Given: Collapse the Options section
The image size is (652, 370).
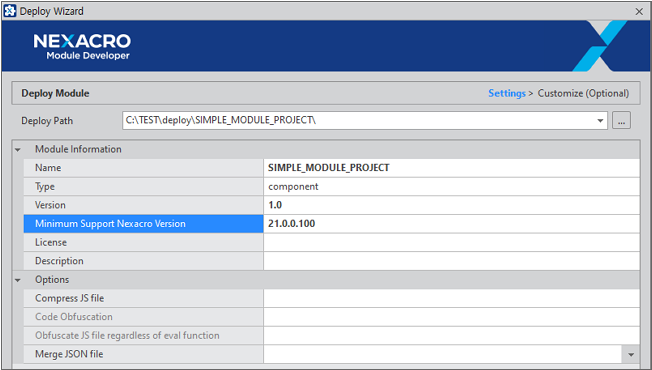Looking at the screenshot, I should [x=17, y=280].
